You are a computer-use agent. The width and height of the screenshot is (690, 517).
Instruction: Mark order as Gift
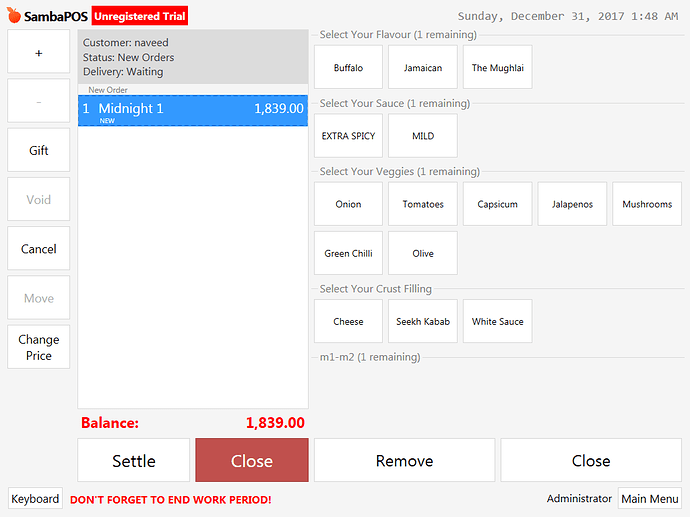(x=39, y=150)
